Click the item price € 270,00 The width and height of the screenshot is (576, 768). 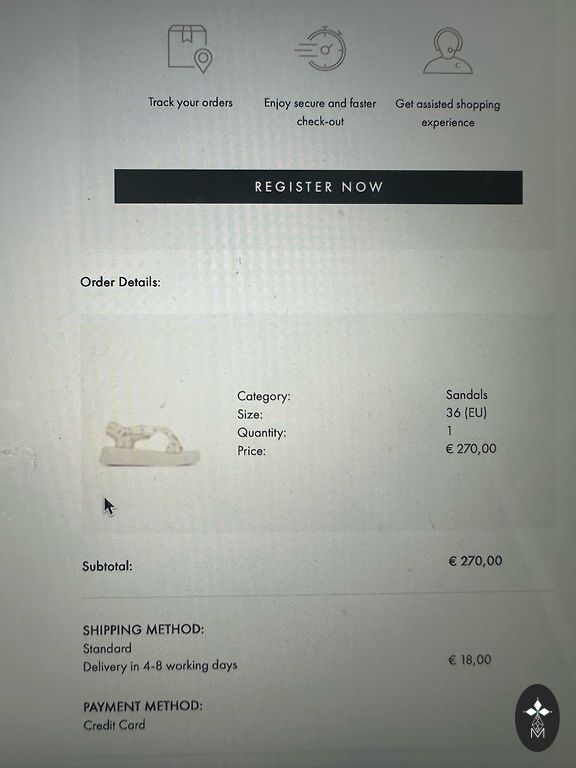point(471,448)
